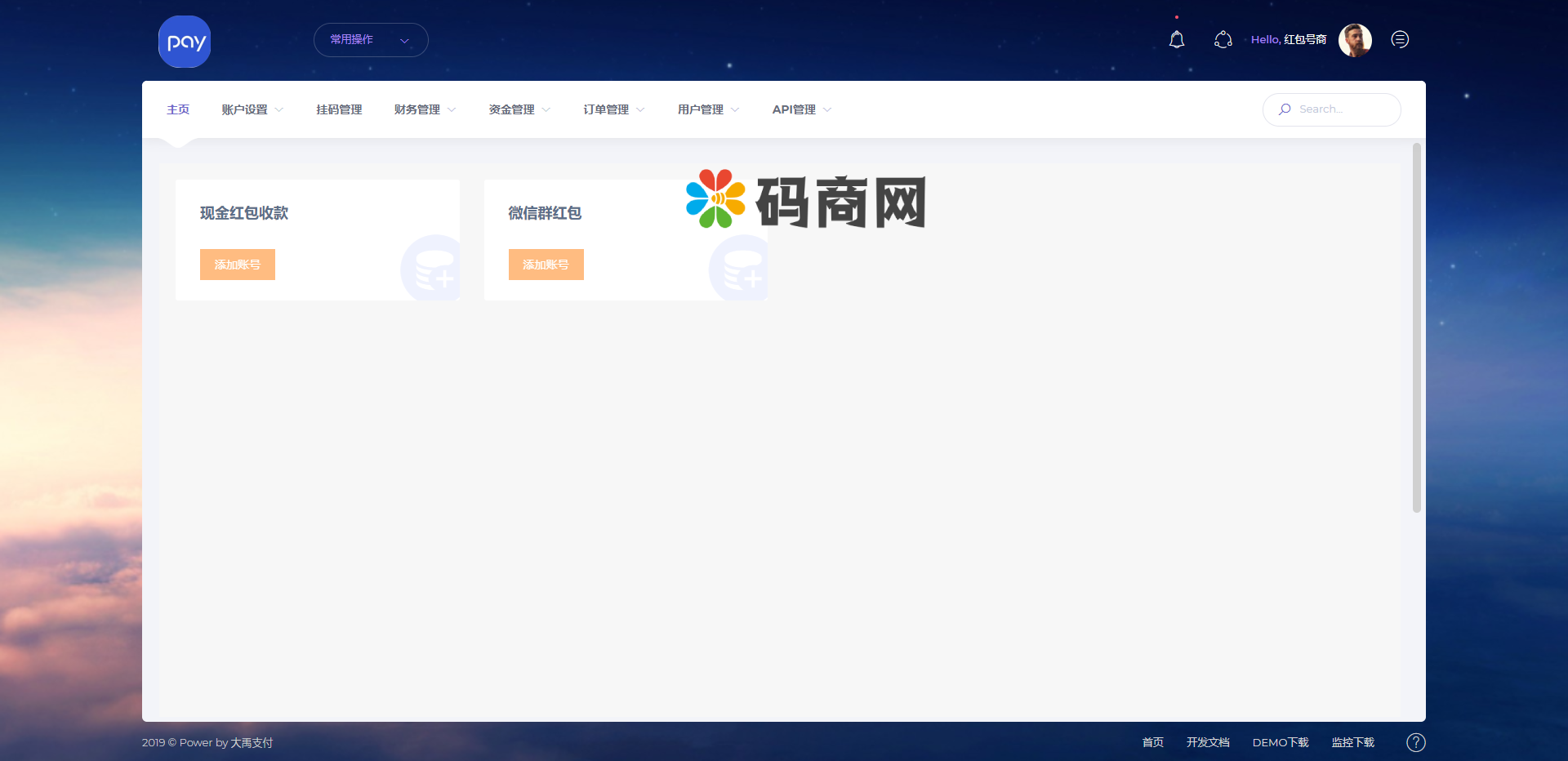Expand the 财务管理 menu
Viewport: 1568px width, 761px height.
pos(424,109)
